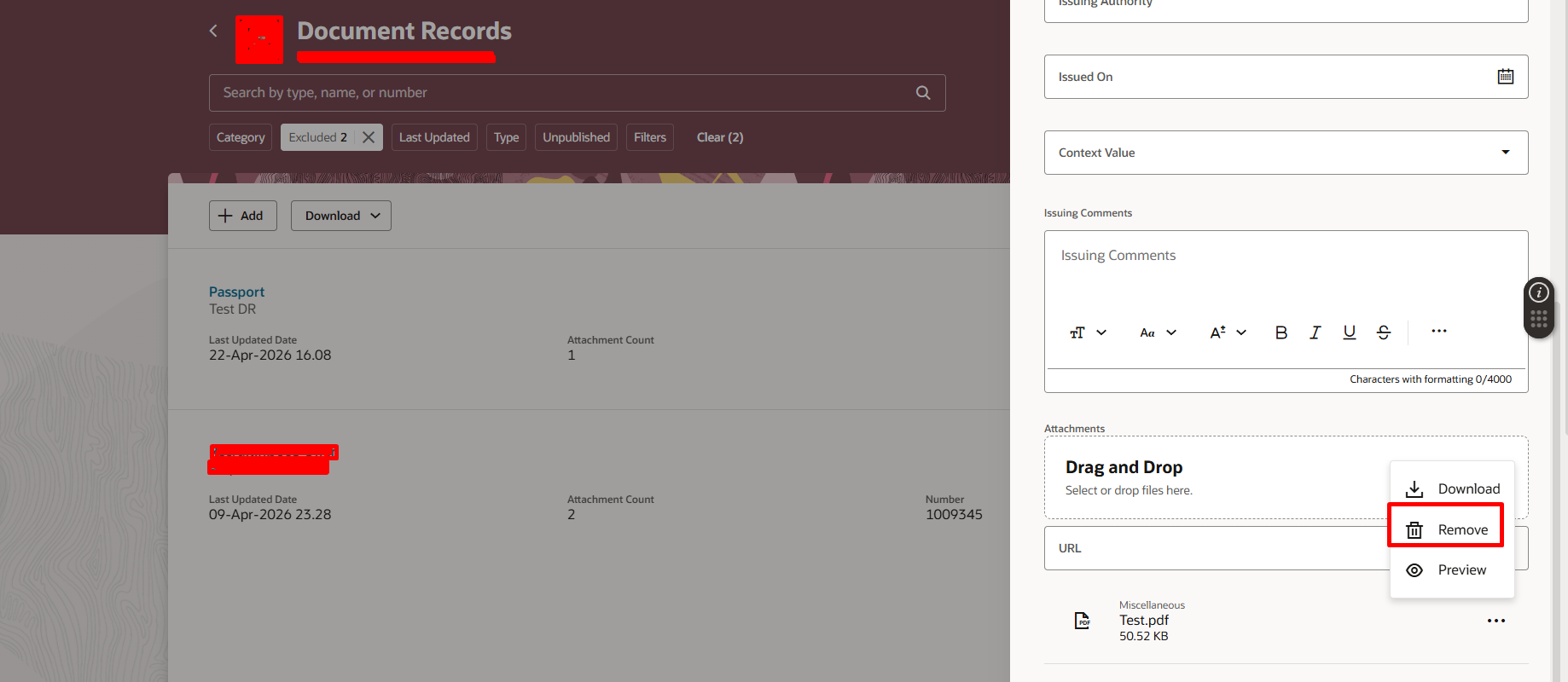1568x682 pixels.
Task: Click the search magnifier icon
Action: (x=923, y=93)
